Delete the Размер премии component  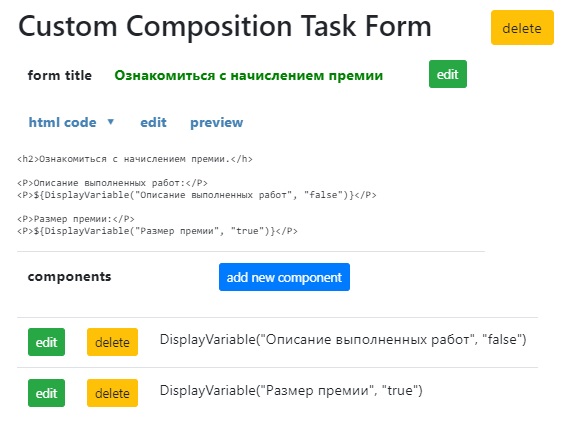112,393
